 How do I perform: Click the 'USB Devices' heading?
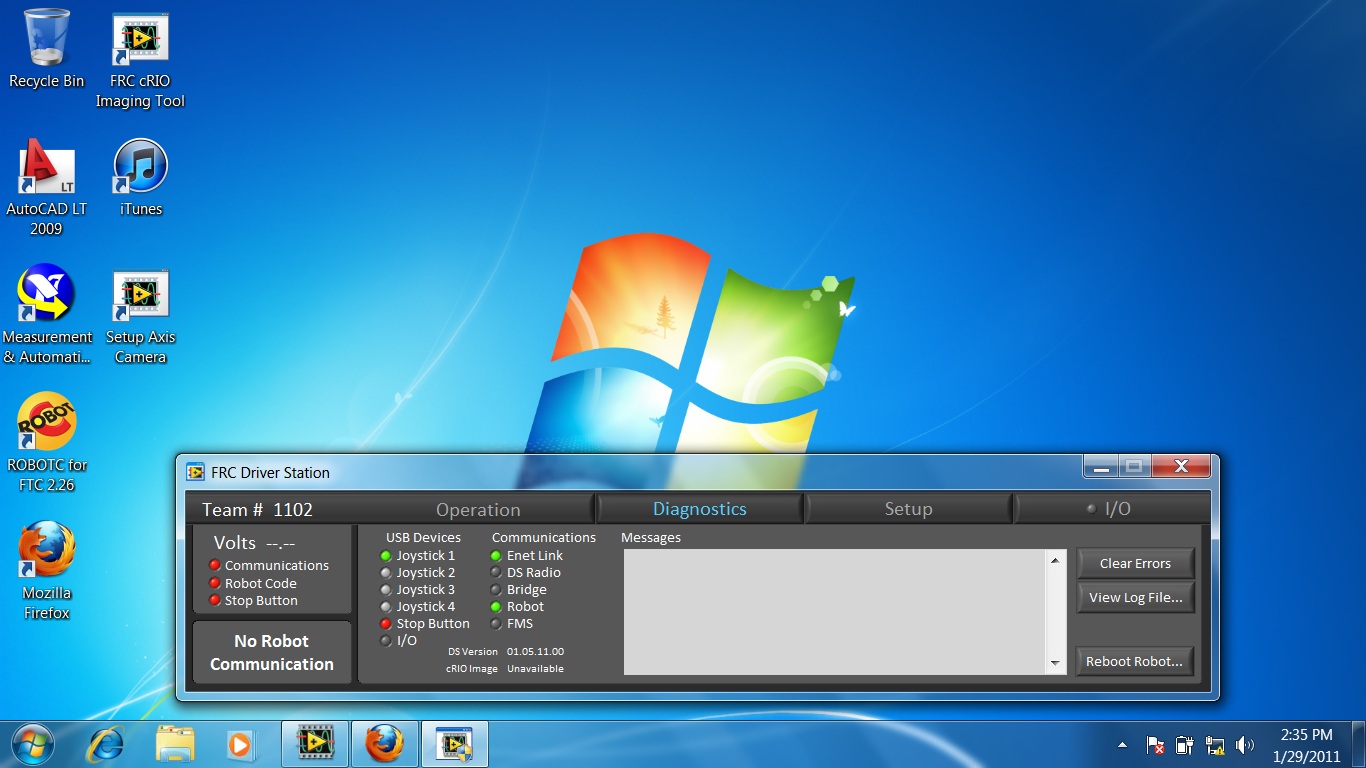[424, 538]
